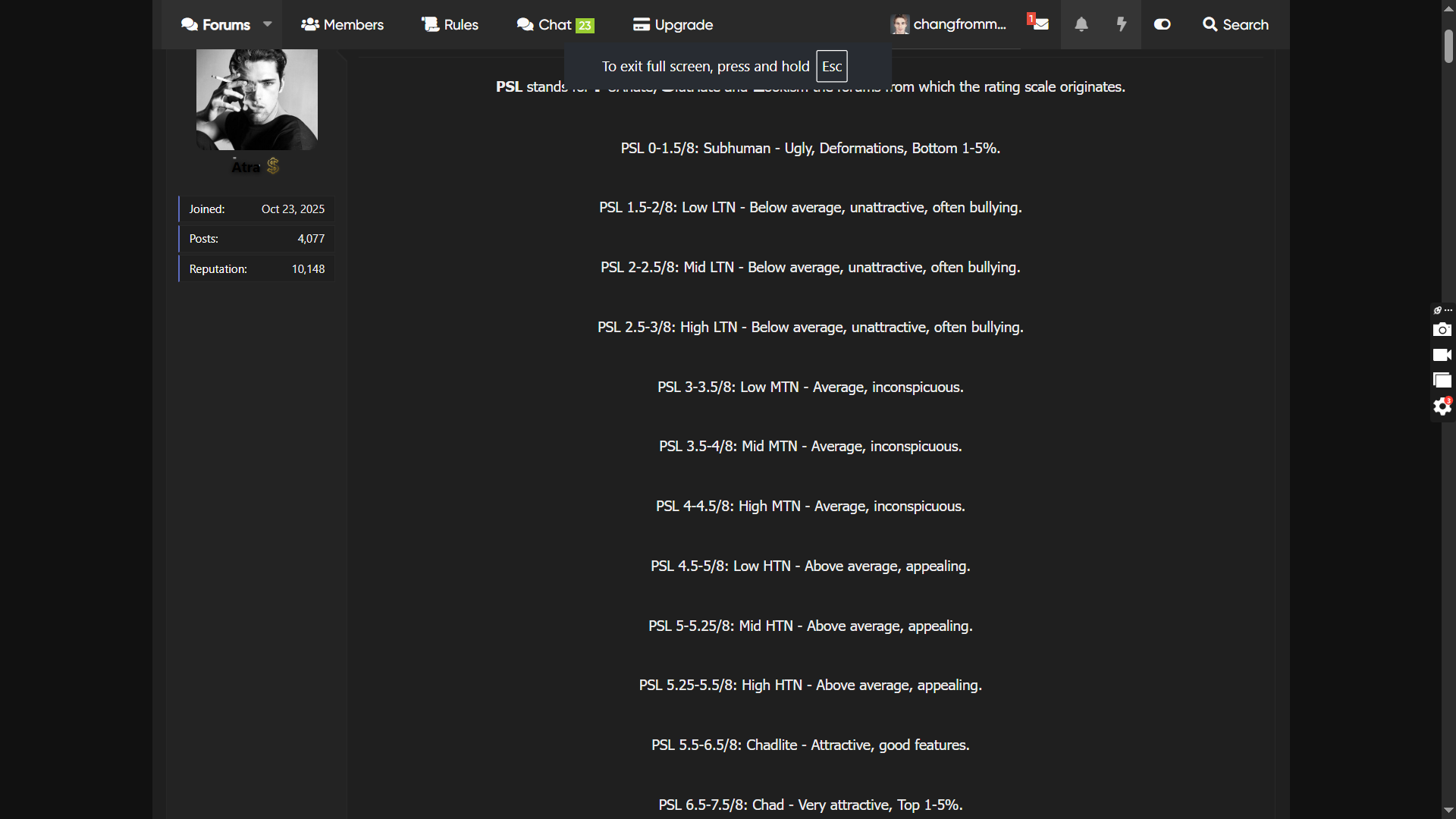The width and height of the screenshot is (1456, 819).
Task: Open the stacked windows gallery icon
Action: tap(1442, 381)
